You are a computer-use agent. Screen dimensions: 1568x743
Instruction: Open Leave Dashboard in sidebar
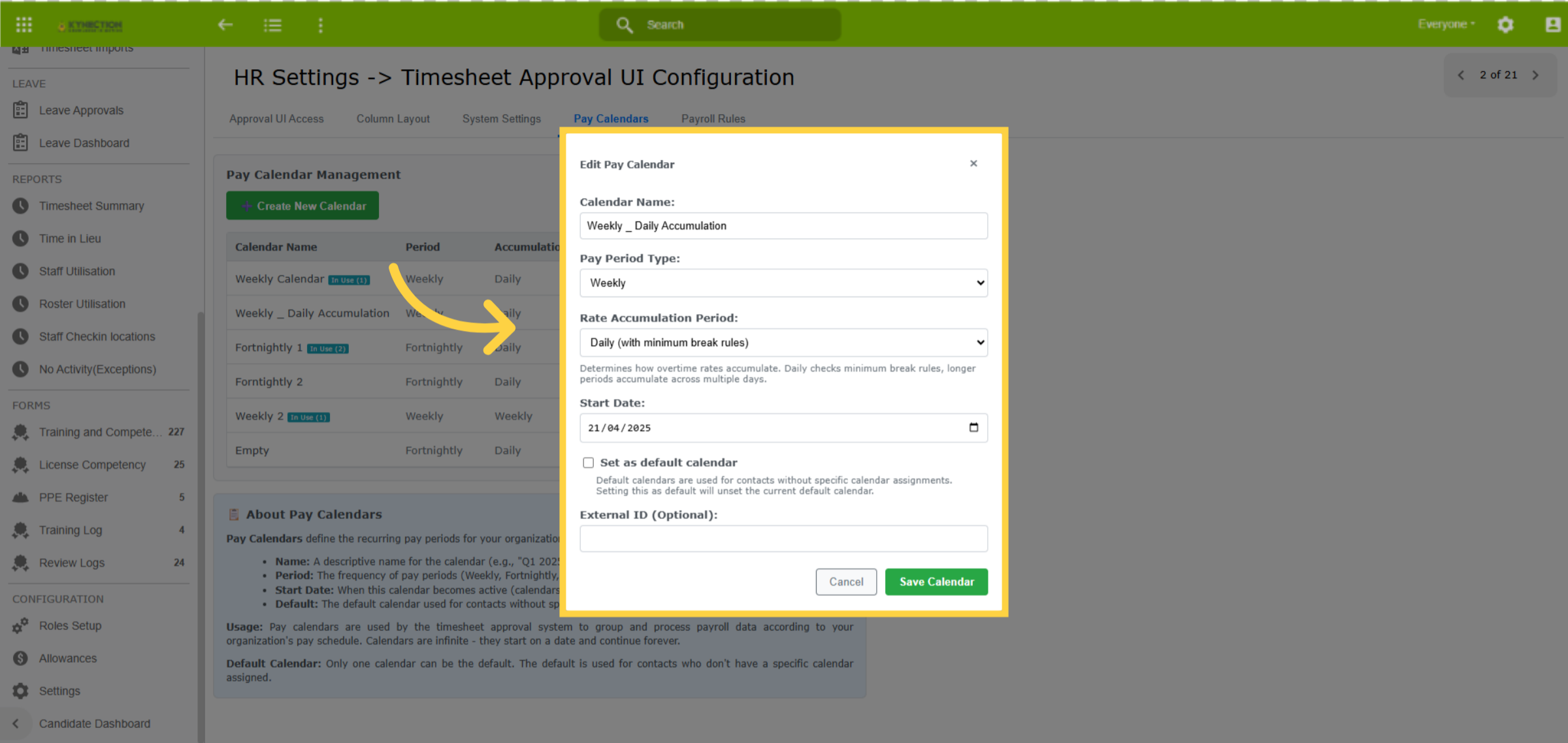(x=84, y=143)
